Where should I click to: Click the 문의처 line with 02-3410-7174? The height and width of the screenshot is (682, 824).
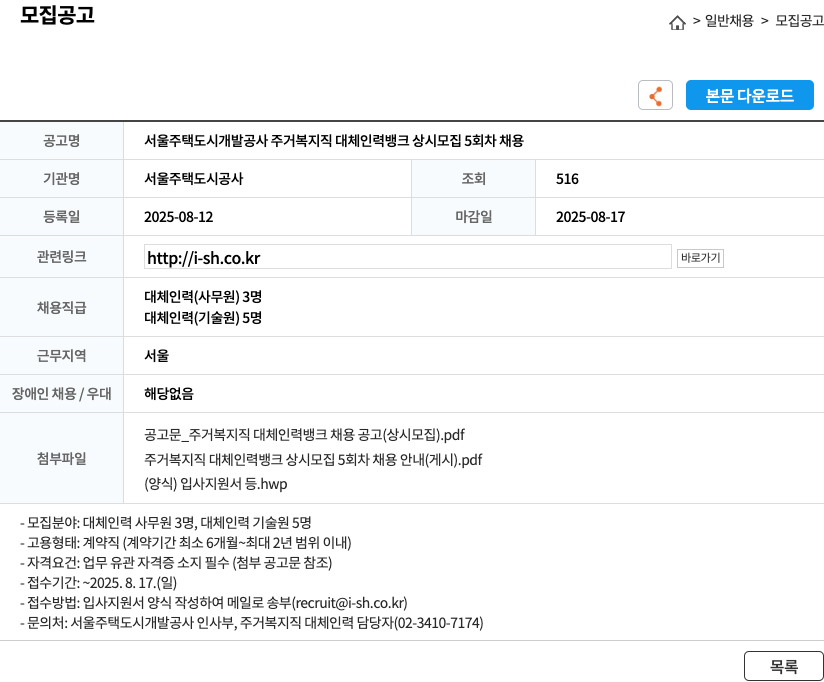coord(252,623)
